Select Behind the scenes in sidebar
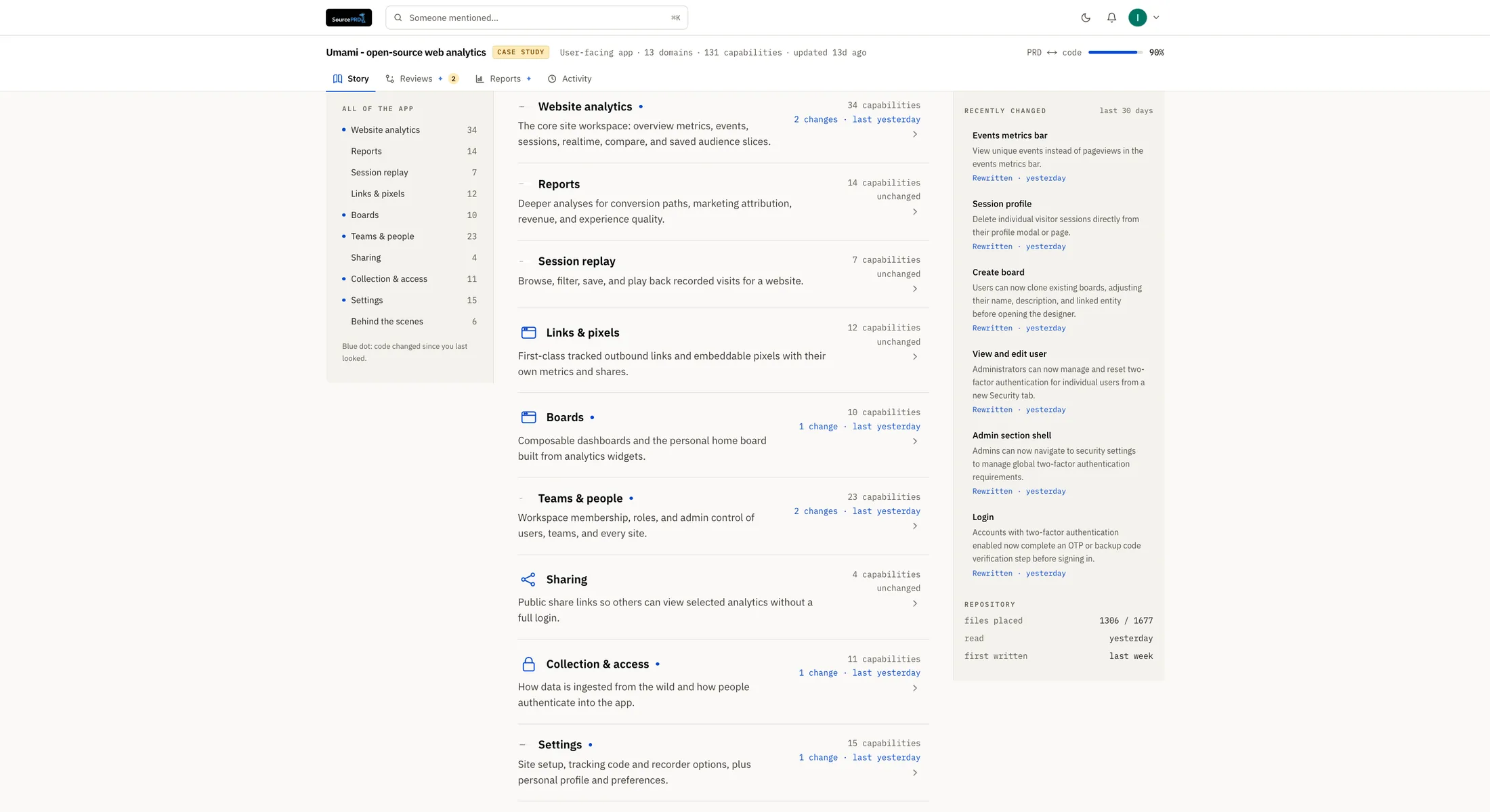 (410, 322)
